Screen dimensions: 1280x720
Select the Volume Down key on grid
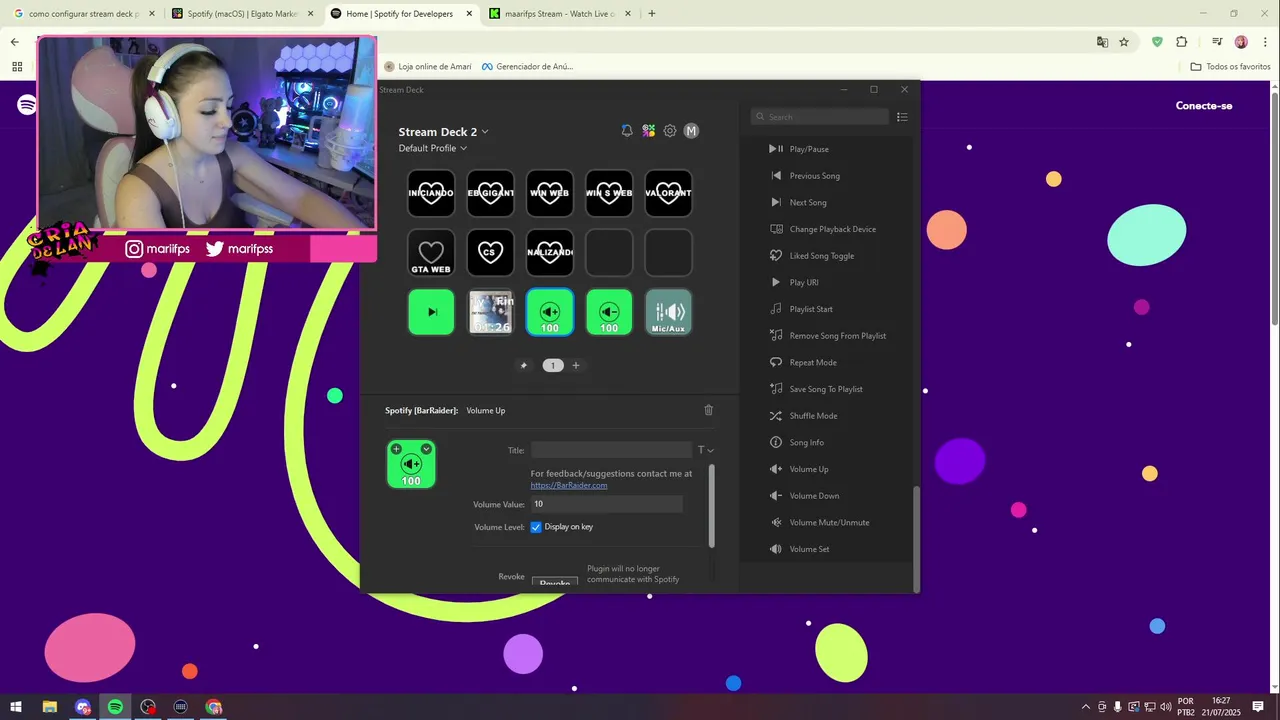tap(609, 312)
